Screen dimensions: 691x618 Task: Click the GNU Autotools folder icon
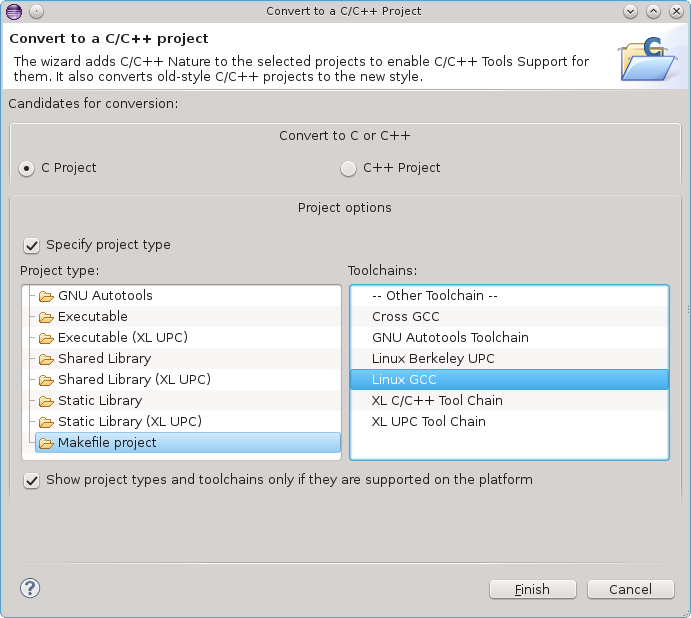click(46, 296)
